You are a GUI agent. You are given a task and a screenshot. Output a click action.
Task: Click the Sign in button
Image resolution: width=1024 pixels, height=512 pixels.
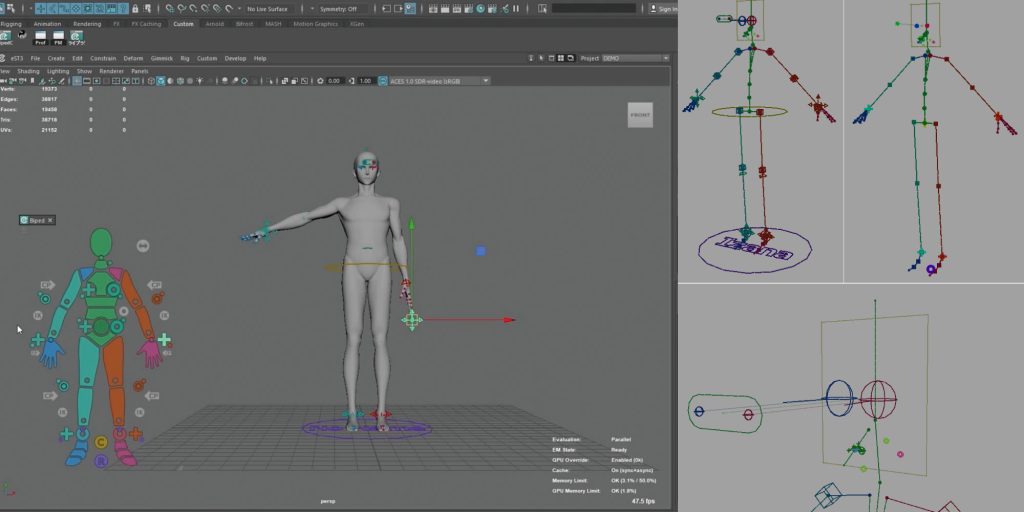664,9
